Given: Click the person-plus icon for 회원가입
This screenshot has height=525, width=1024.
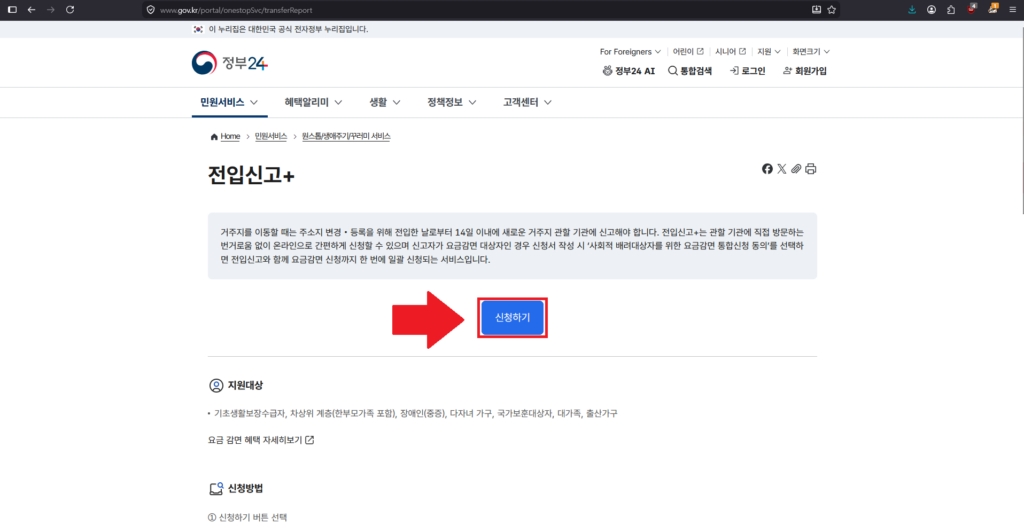Looking at the screenshot, I should point(788,71).
